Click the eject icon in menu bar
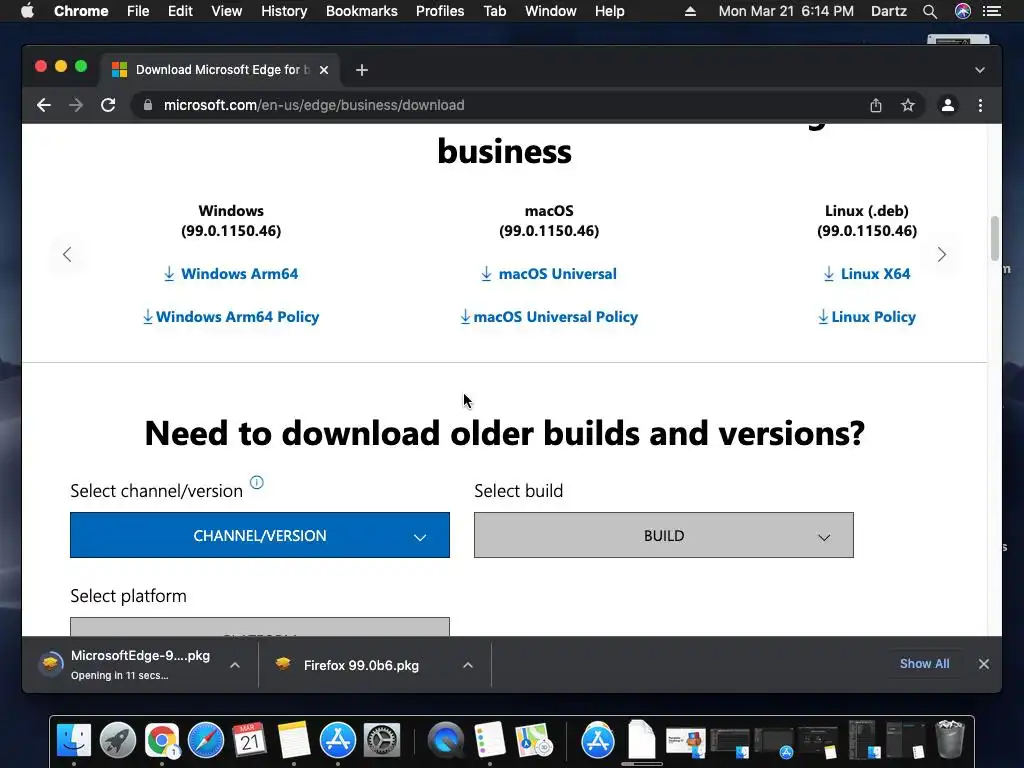This screenshot has height=768, width=1024. pos(690,11)
